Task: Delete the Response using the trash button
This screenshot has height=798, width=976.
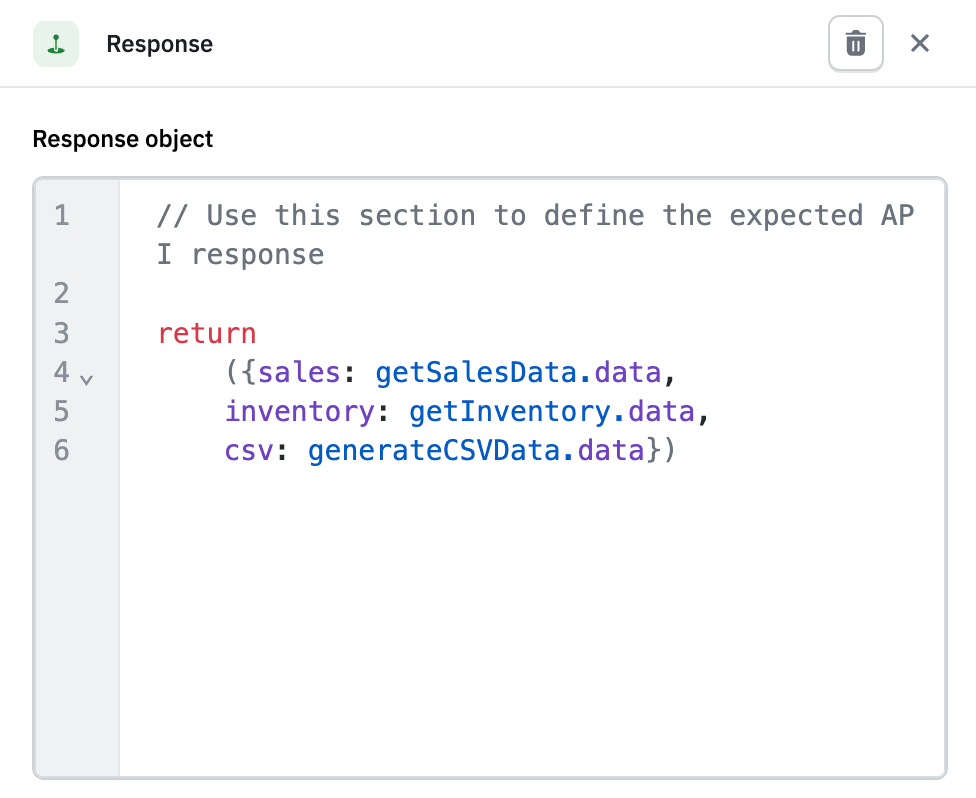Action: (x=855, y=43)
